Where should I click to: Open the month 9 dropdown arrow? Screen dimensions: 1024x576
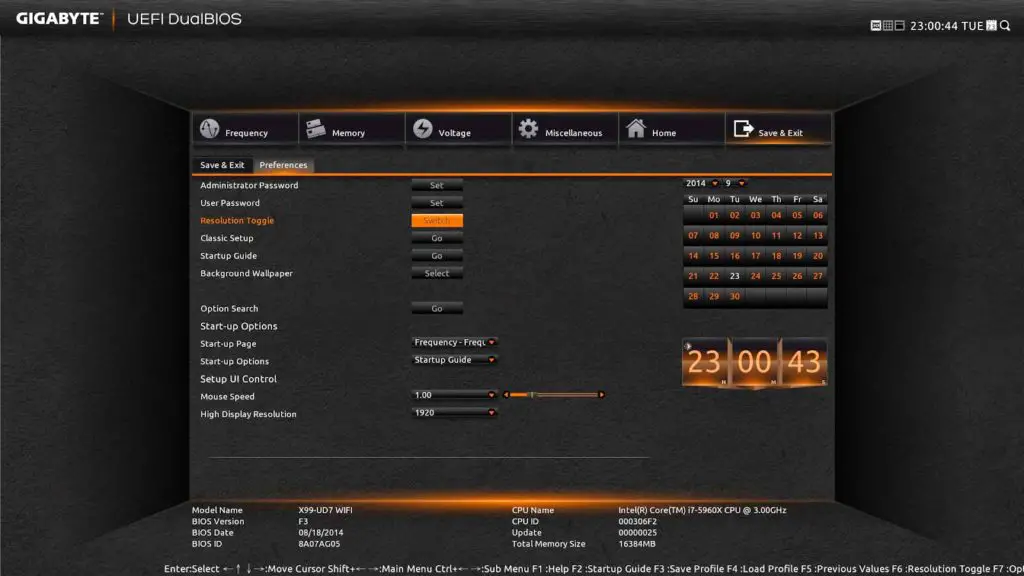[742, 184]
